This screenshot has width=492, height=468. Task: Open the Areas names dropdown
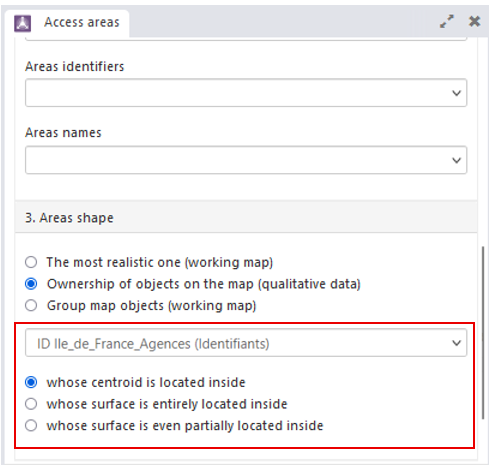tap(246, 160)
